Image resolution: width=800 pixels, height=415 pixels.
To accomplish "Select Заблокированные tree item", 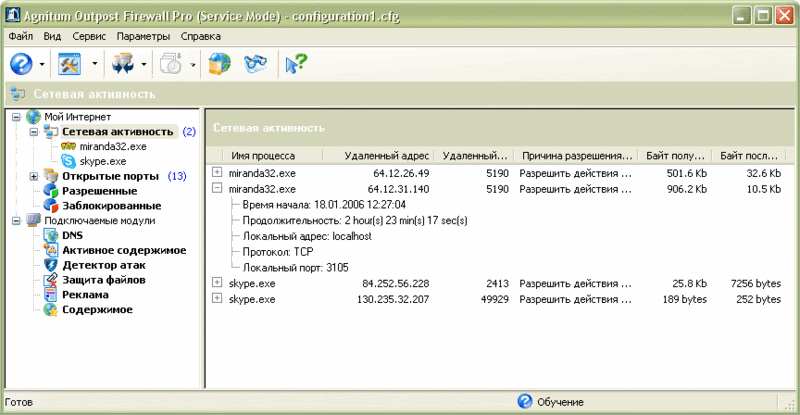I will pyautogui.click(x=111, y=206).
